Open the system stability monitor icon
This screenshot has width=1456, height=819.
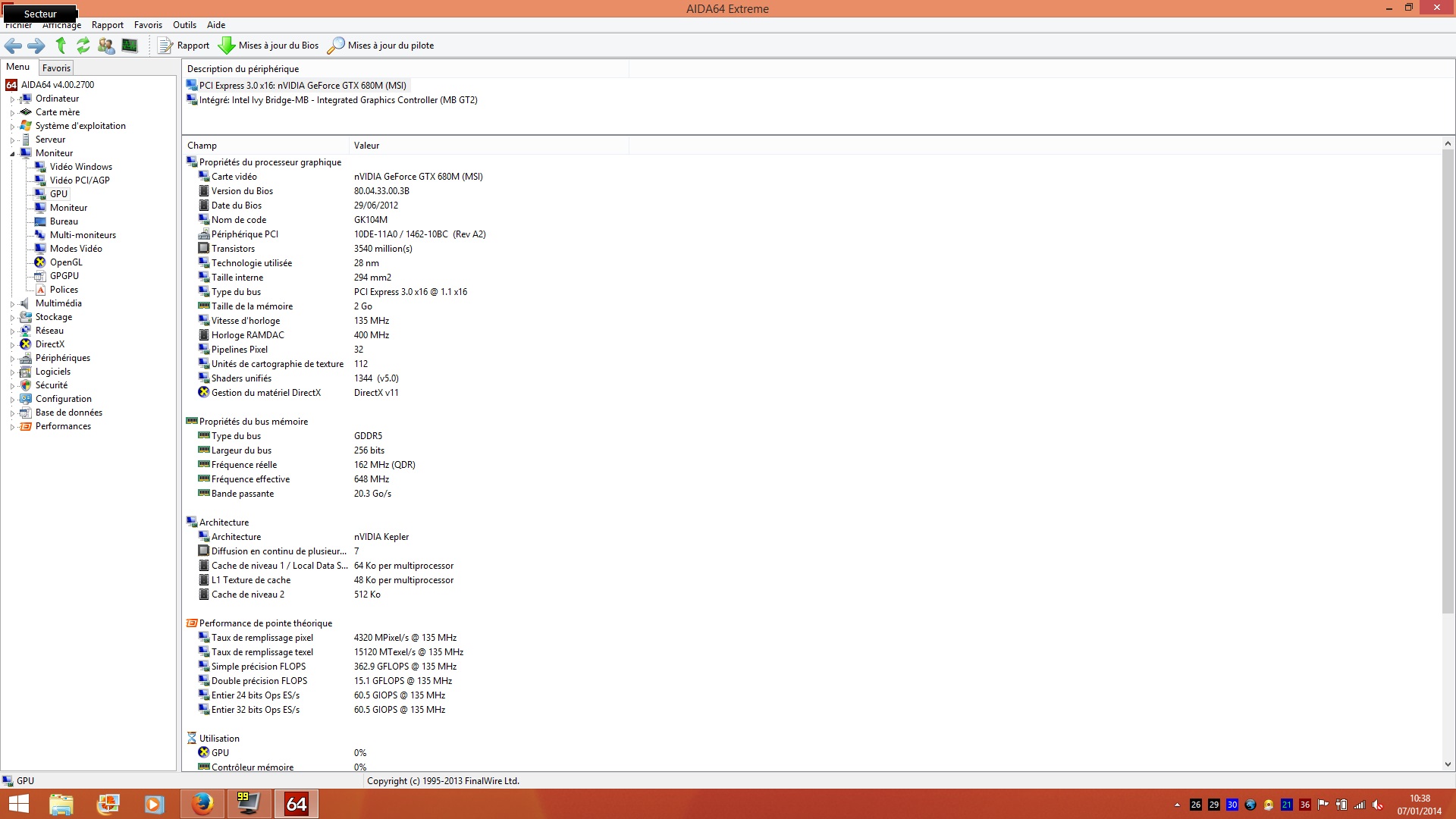130,45
